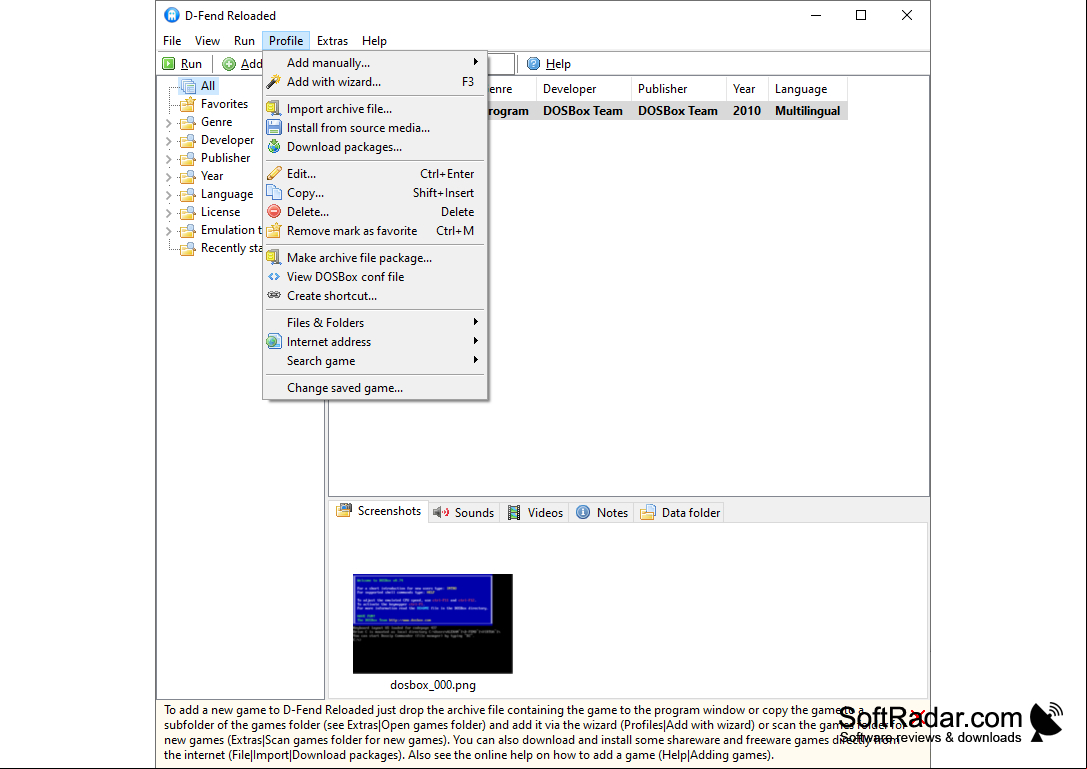
Task: Expand the Language tree node
Action: [168, 195]
